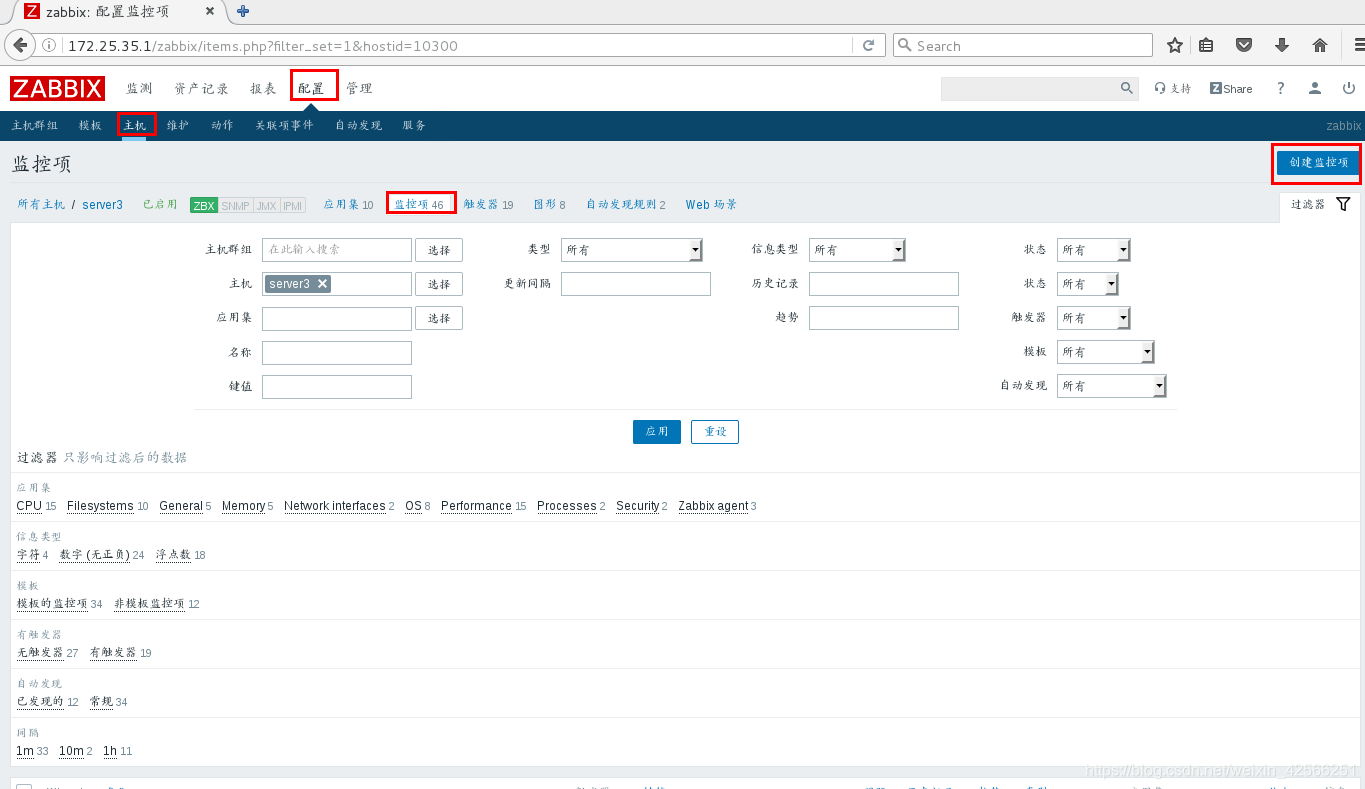Click the JMX availability badge
Viewport: 1365px width, 789px height.
click(266, 205)
